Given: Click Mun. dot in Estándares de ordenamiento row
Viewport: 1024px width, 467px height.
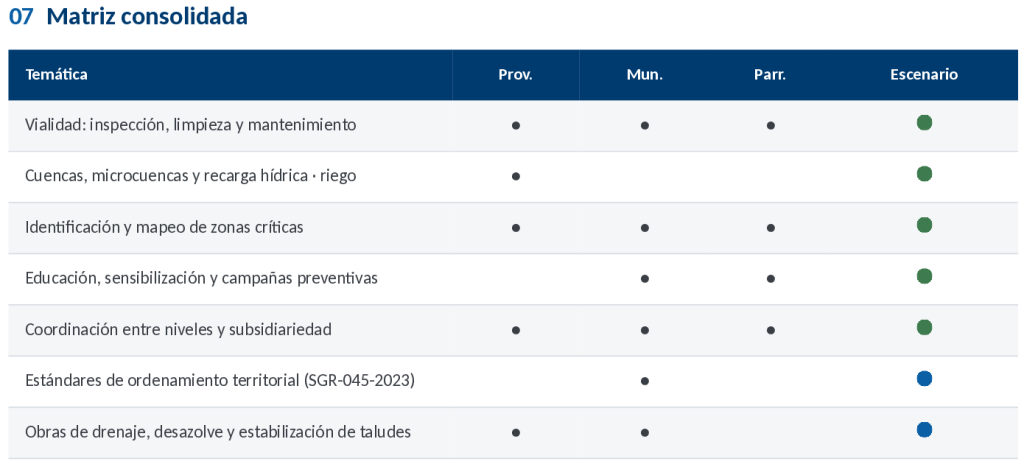Looking at the screenshot, I should pyautogui.click(x=645, y=381).
